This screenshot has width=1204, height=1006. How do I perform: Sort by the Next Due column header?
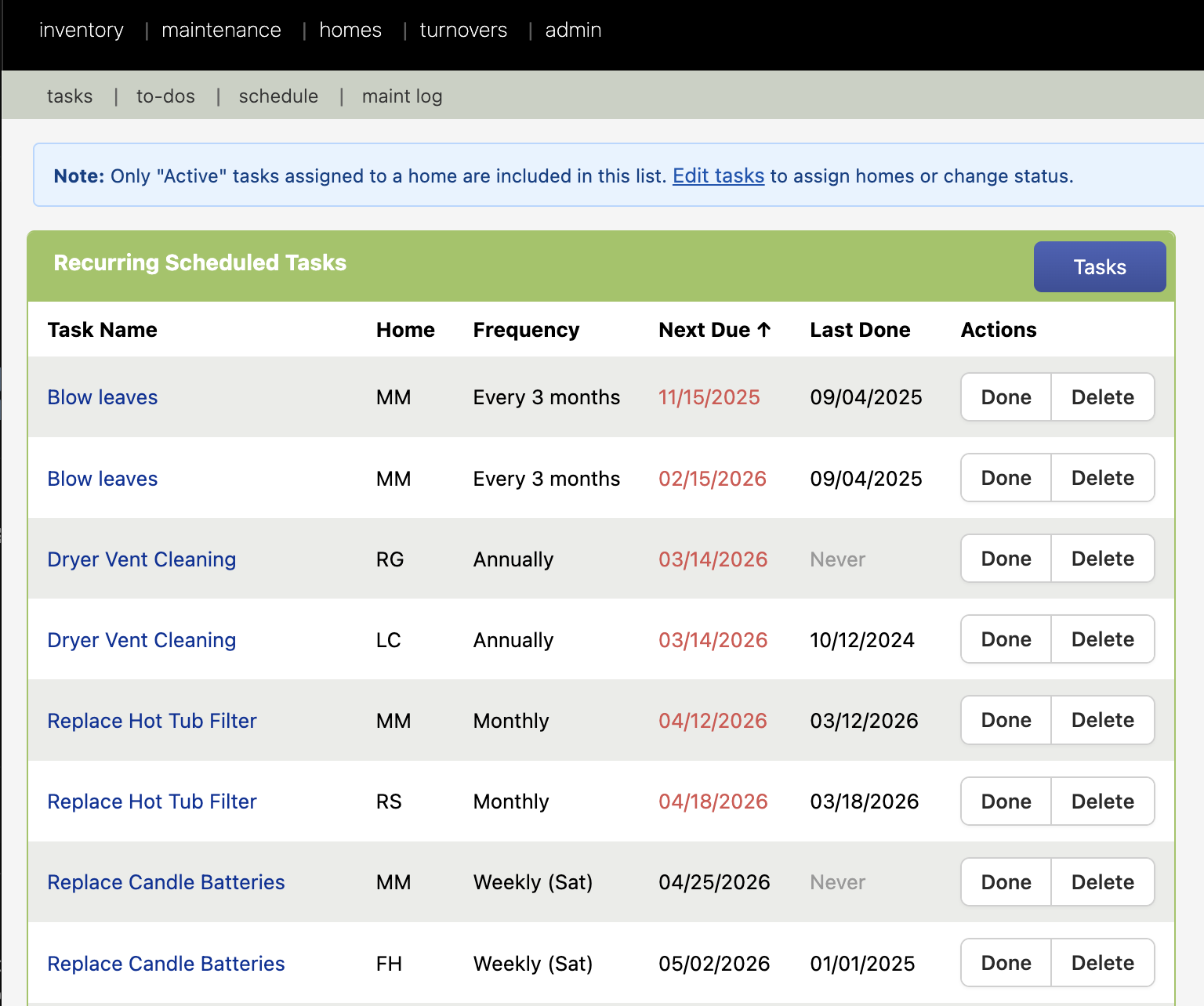[x=715, y=330]
